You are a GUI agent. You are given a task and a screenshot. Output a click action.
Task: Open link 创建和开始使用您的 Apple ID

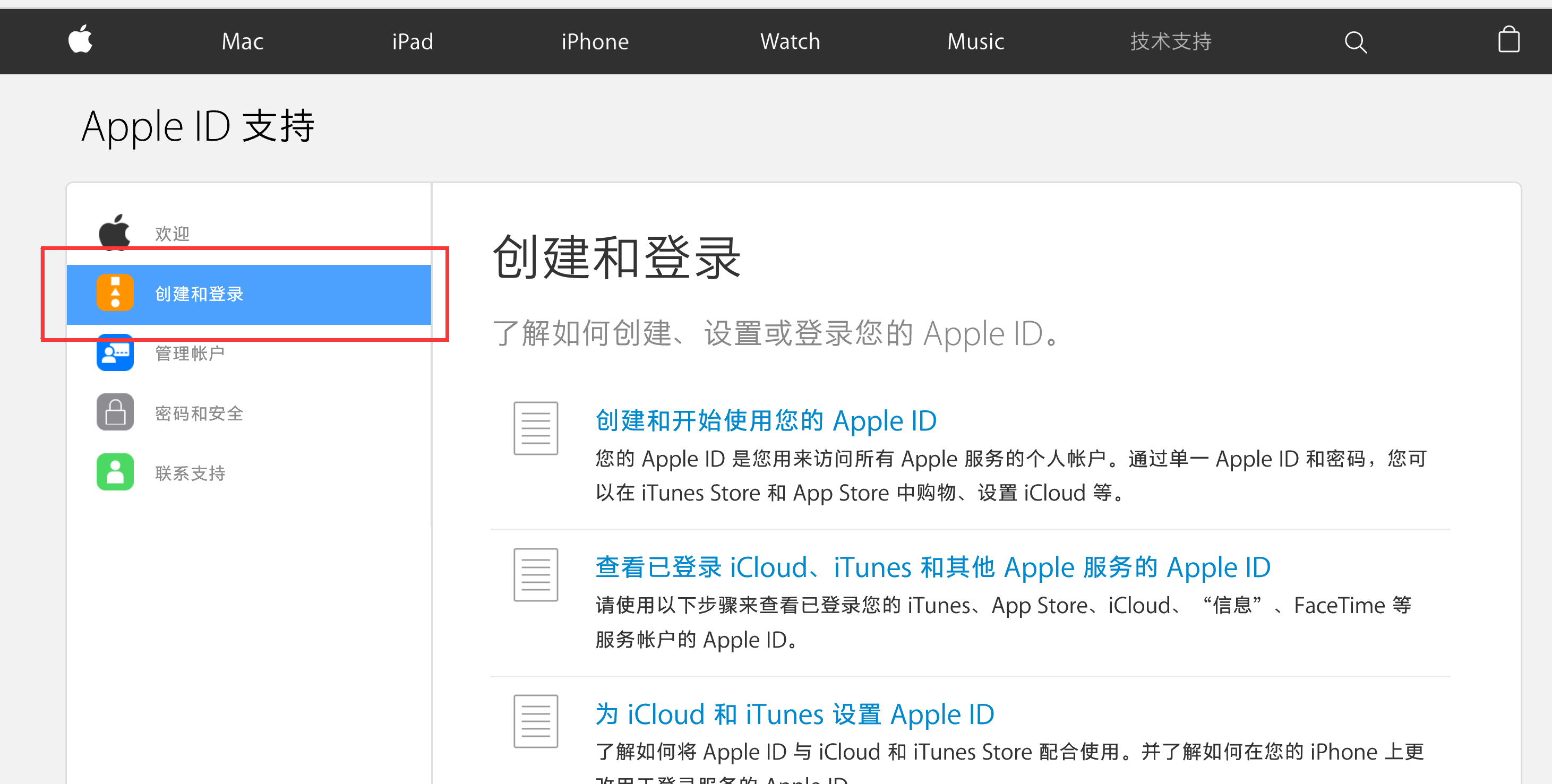pyautogui.click(x=766, y=421)
